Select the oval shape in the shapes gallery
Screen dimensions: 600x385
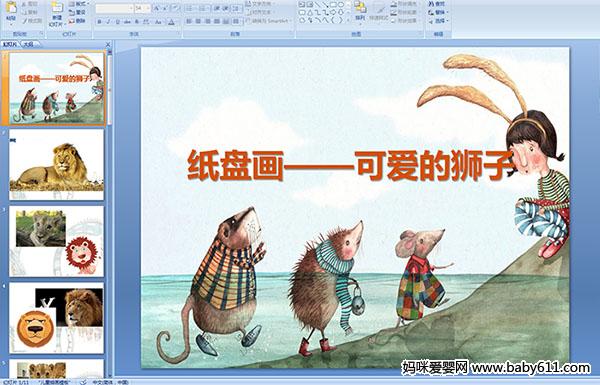pyautogui.click(x=341, y=5)
